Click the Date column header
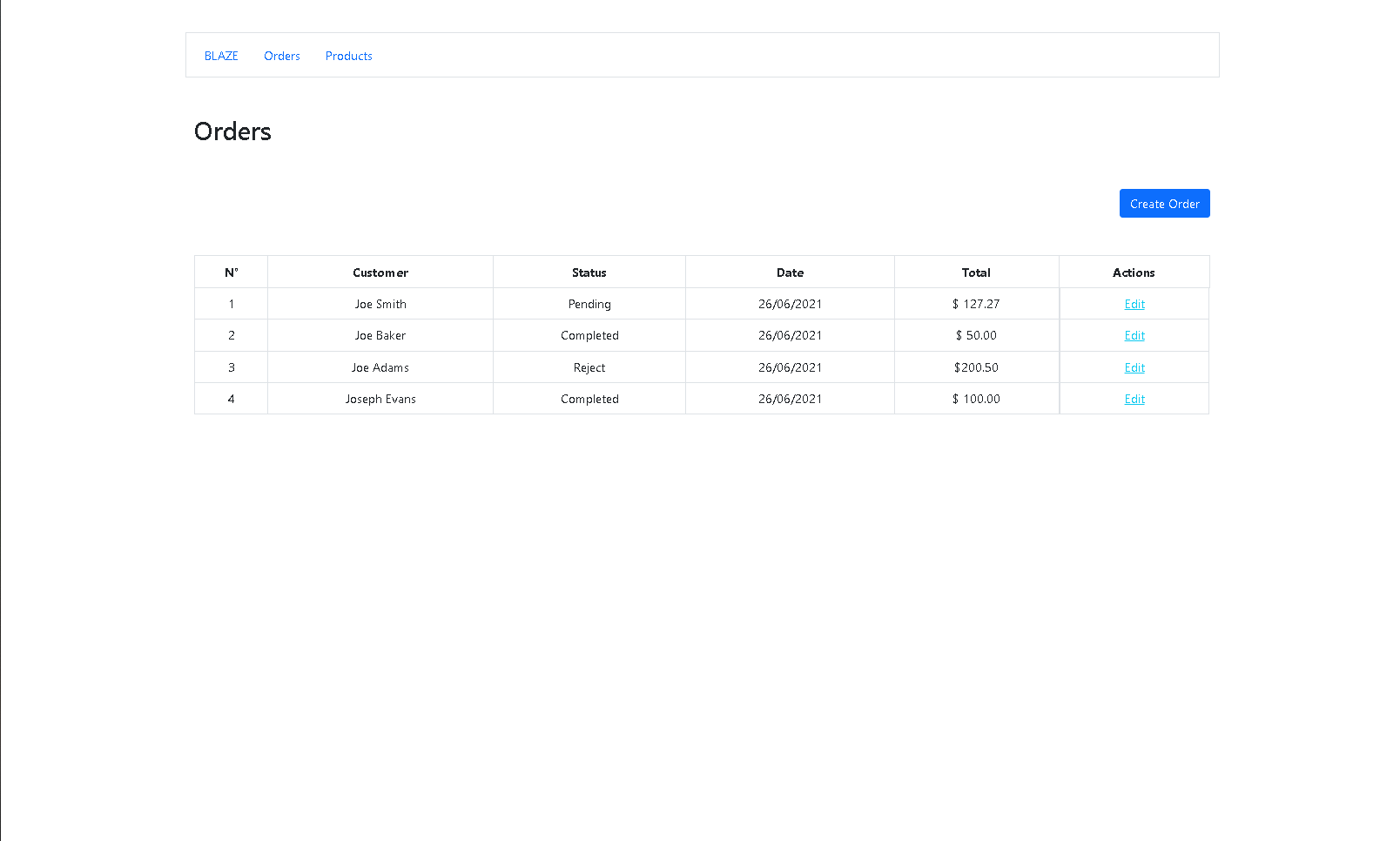 tap(790, 272)
